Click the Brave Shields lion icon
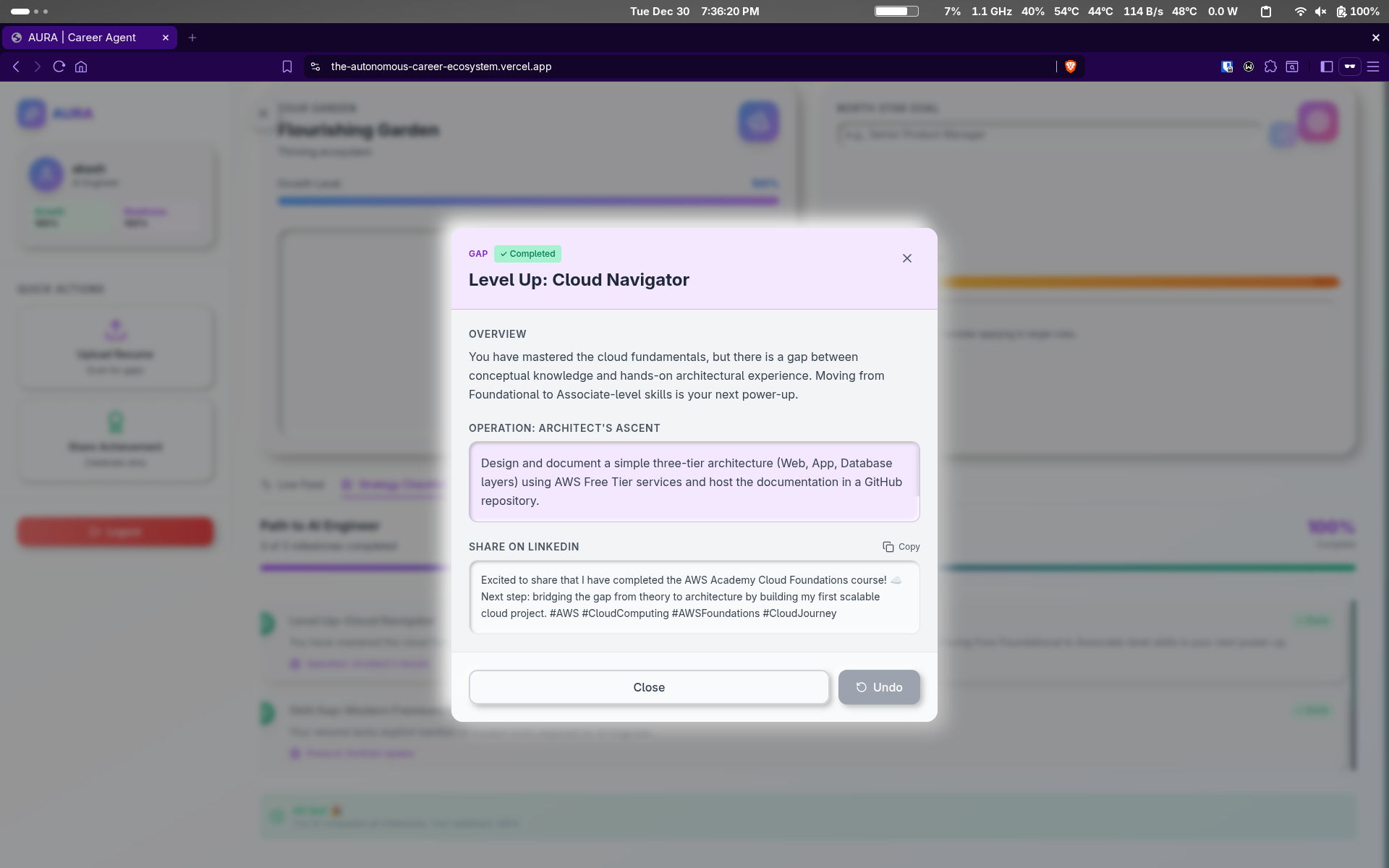Viewport: 1389px width, 868px height. coord(1071,67)
